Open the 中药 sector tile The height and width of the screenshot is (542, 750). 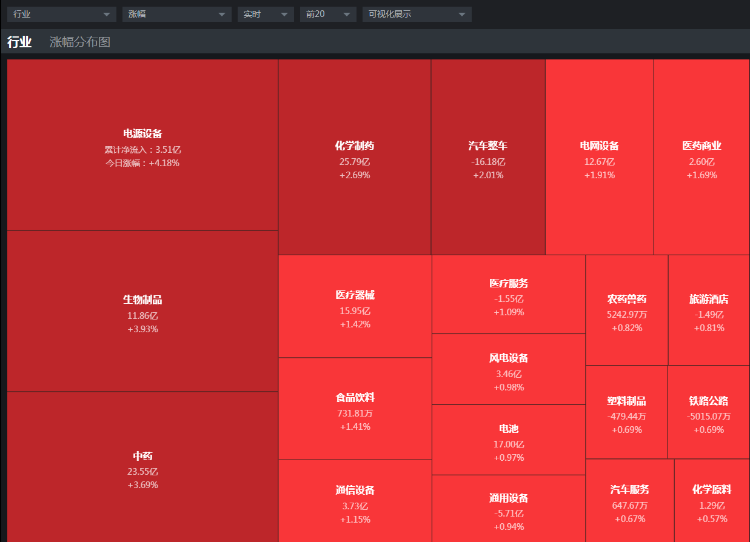click(142, 468)
